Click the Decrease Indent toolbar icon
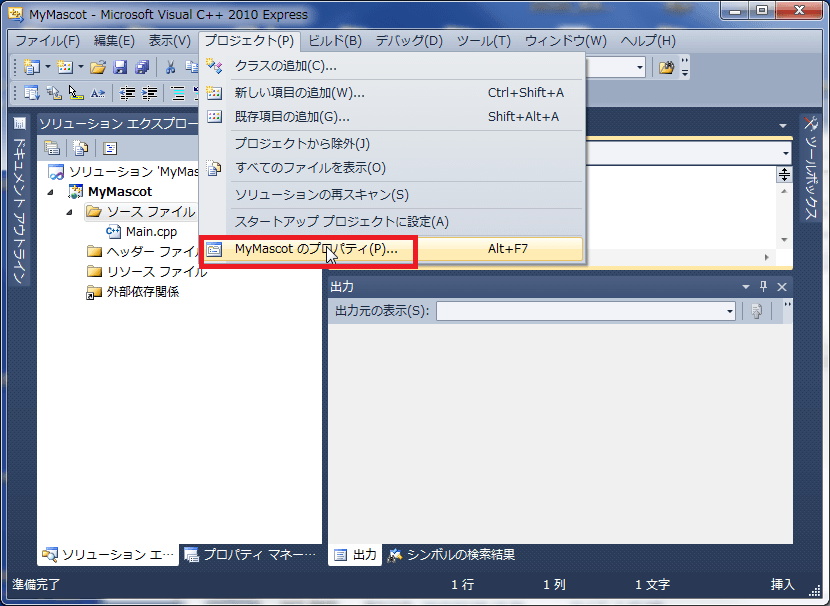The image size is (830, 606). point(127,94)
